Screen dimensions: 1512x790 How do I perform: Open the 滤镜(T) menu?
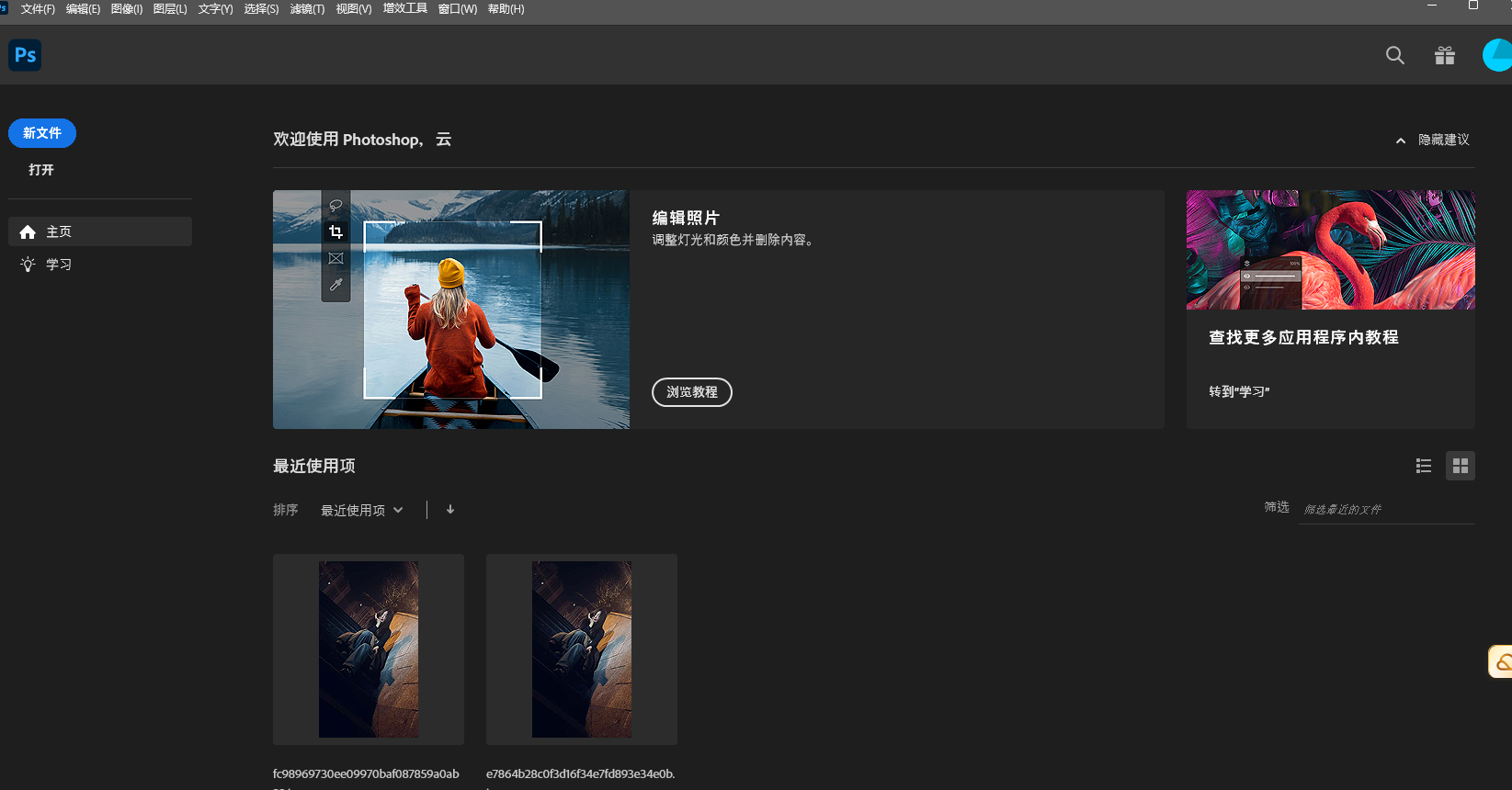(x=307, y=9)
